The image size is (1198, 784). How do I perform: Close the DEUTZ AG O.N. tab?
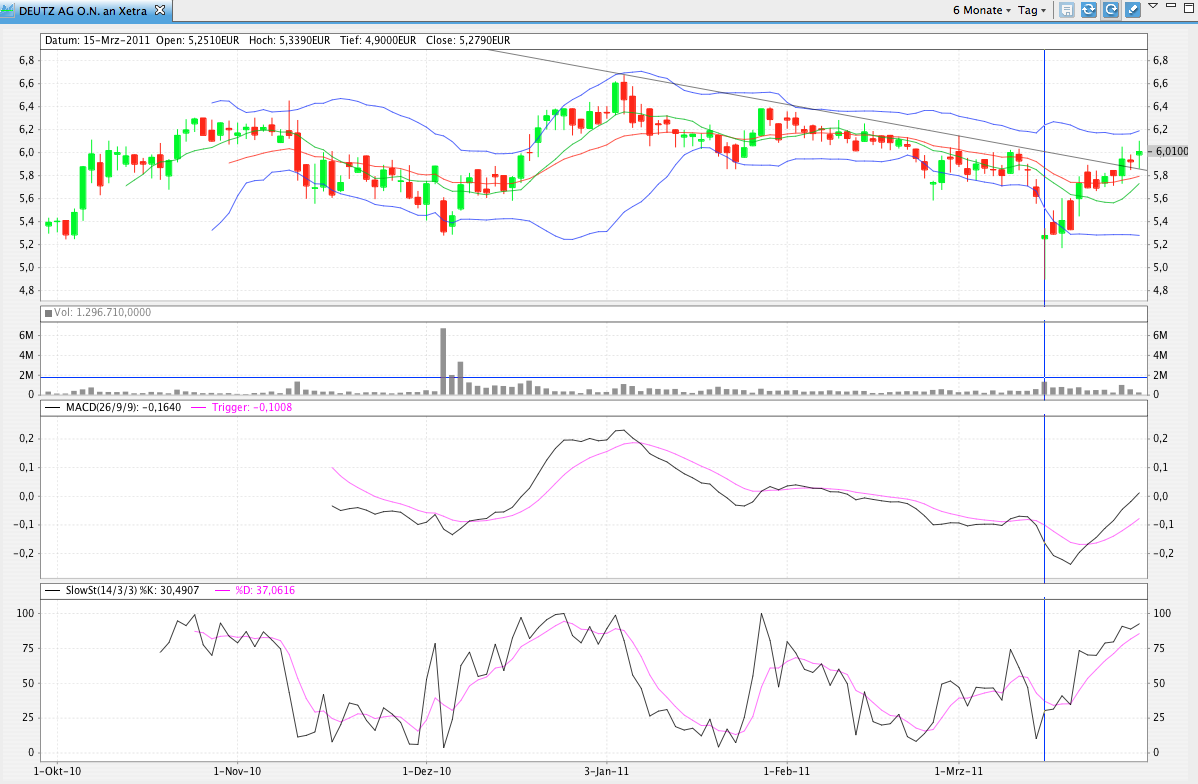pyautogui.click(x=160, y=10)
